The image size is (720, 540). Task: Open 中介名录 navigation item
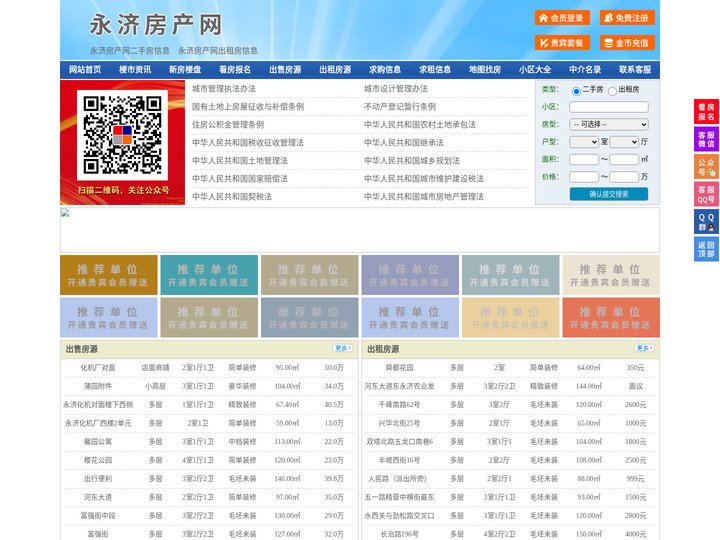[585, 70]
